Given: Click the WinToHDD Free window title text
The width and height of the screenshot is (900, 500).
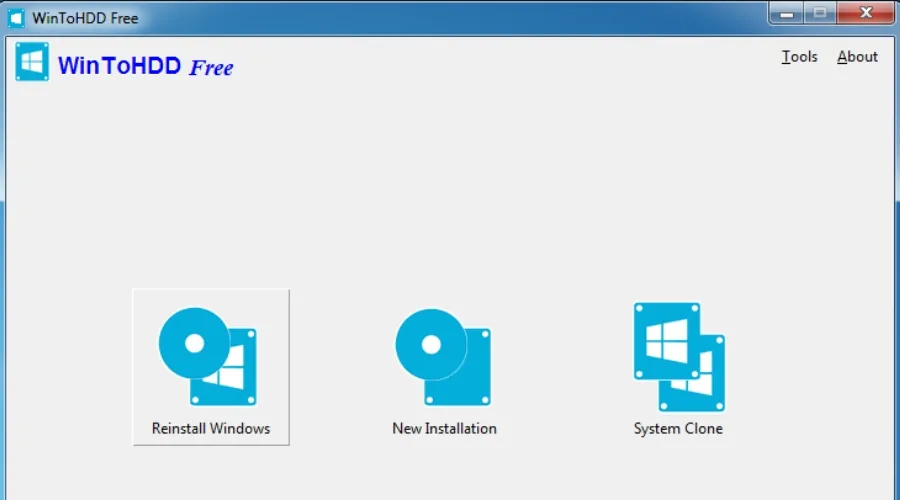Looking at the screenshot, I should coord(85,18).
